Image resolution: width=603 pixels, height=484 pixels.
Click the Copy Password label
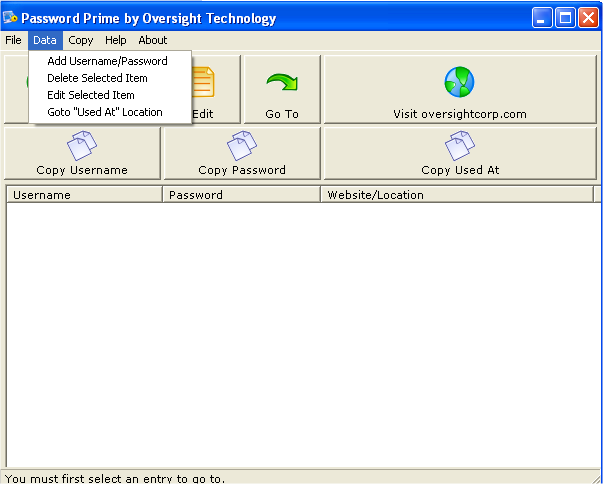(x=242, y=170)
